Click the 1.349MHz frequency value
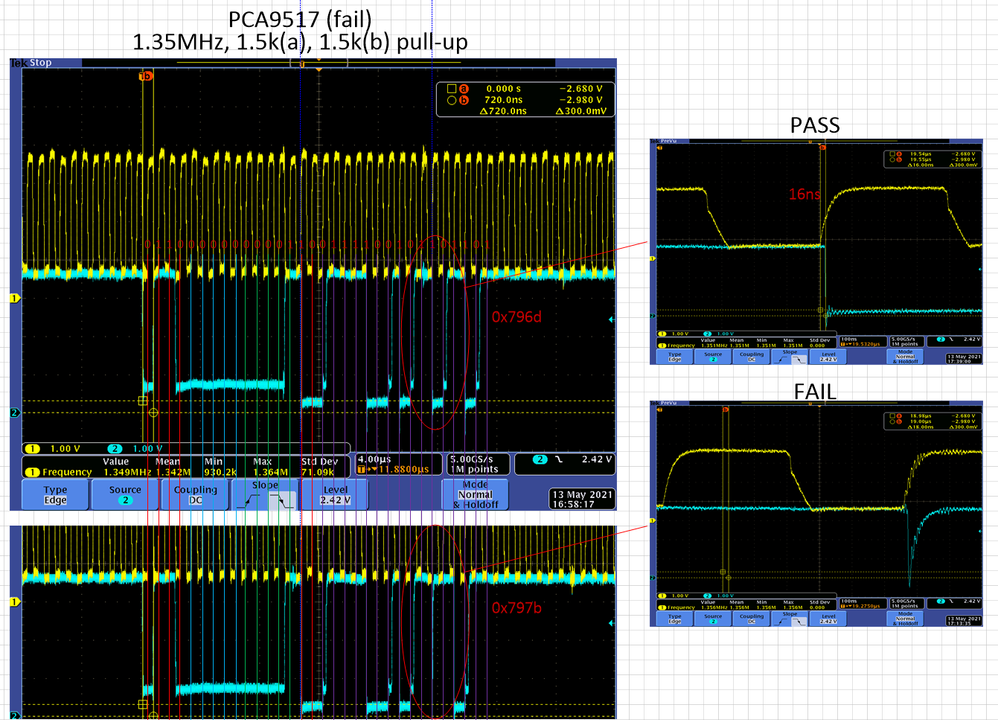The height and width of the screenshot is (720, 998). pos(127,472)
